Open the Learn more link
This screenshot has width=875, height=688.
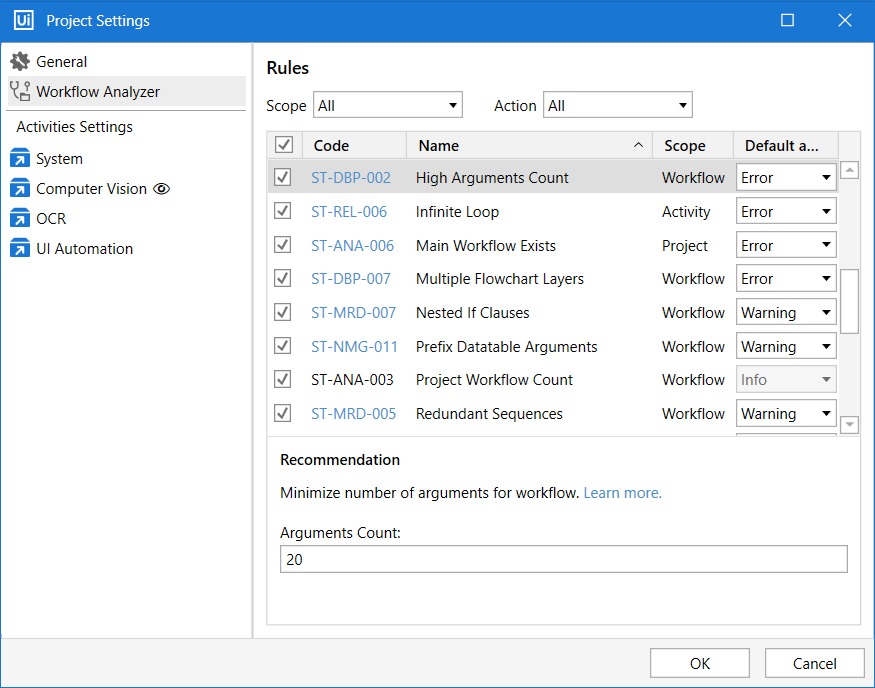point(622,493)
